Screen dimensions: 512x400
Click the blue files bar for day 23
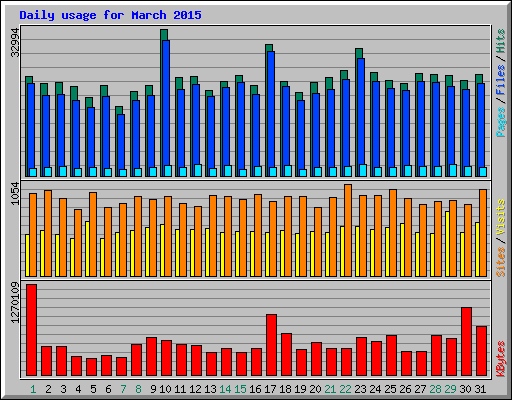coord(361,111)
